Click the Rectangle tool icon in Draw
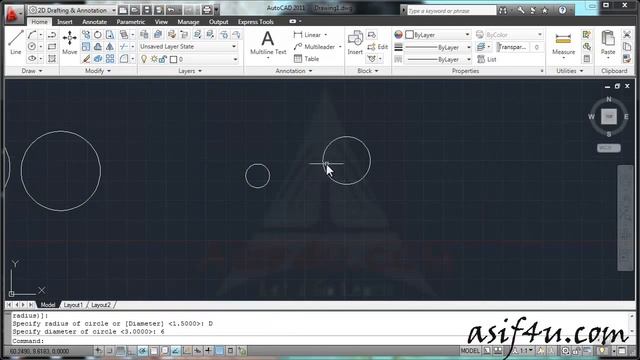The image size is (640, 360). 52,47
